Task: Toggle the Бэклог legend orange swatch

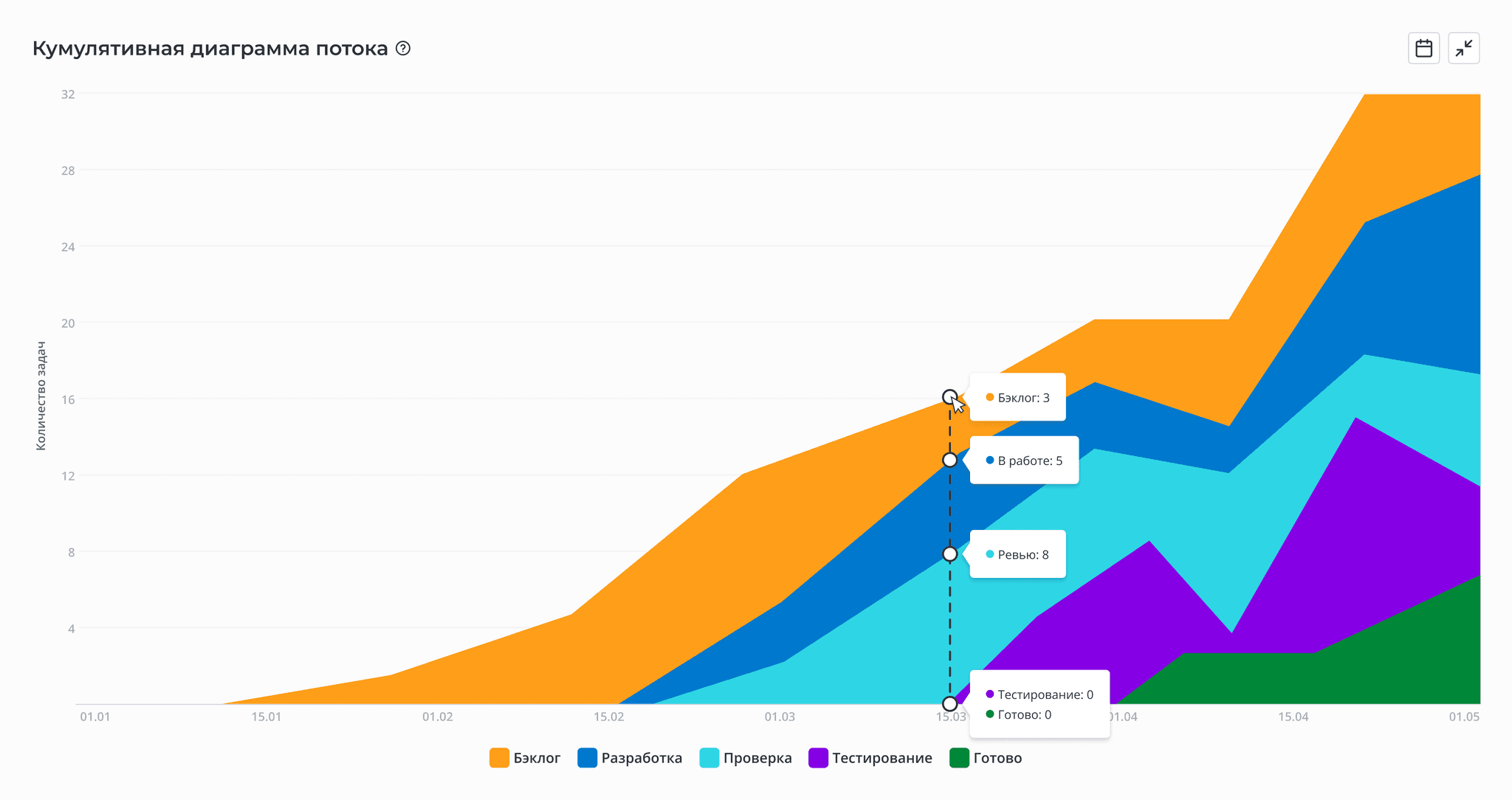Action: pos(499,758)
